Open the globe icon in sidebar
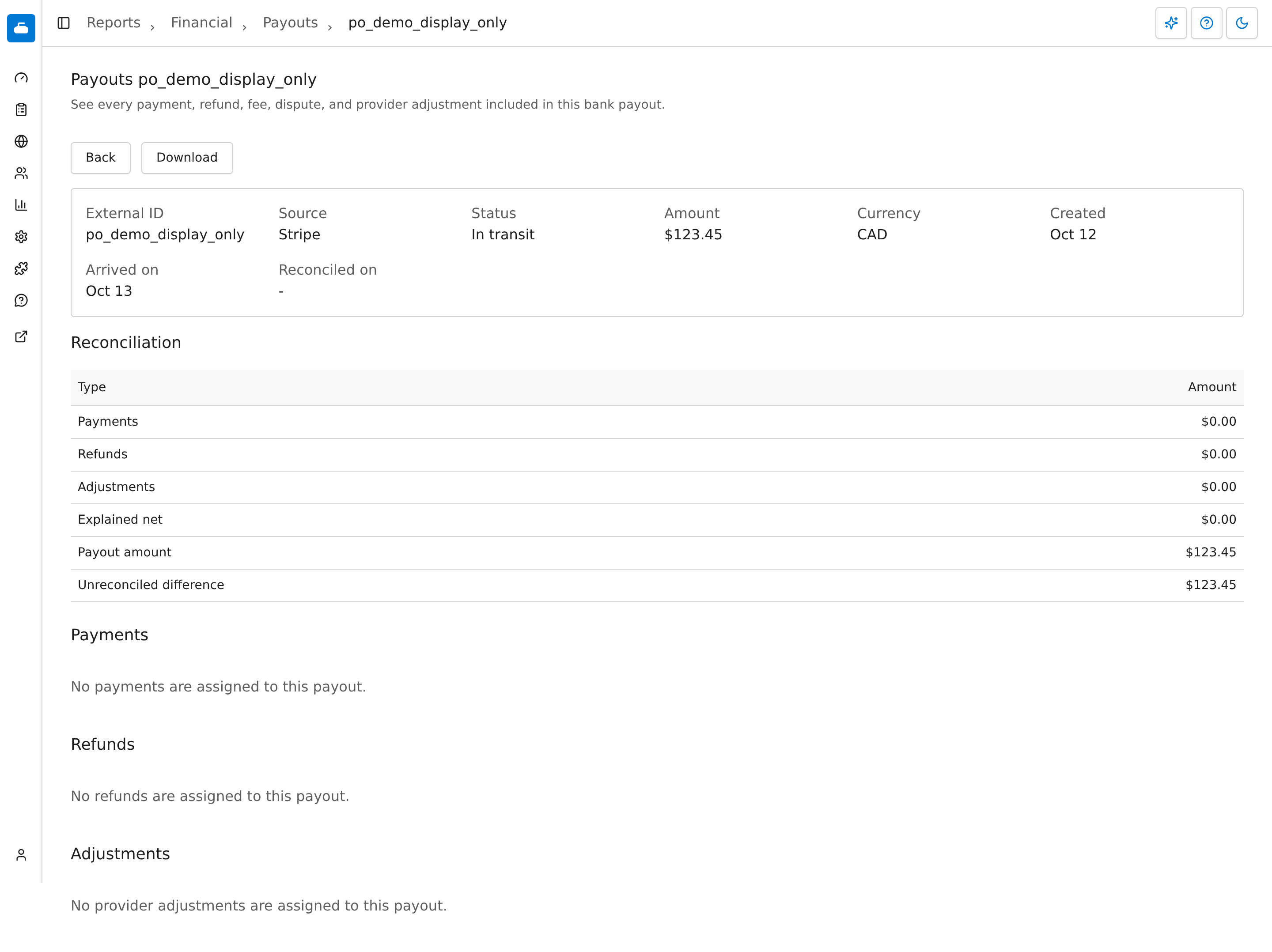The height and width of the screenshot is (952, 1272). click(21, 141)
